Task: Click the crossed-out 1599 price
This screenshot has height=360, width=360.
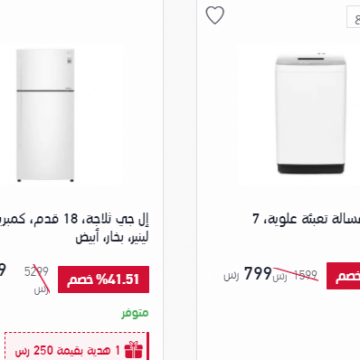Action: 306,276
